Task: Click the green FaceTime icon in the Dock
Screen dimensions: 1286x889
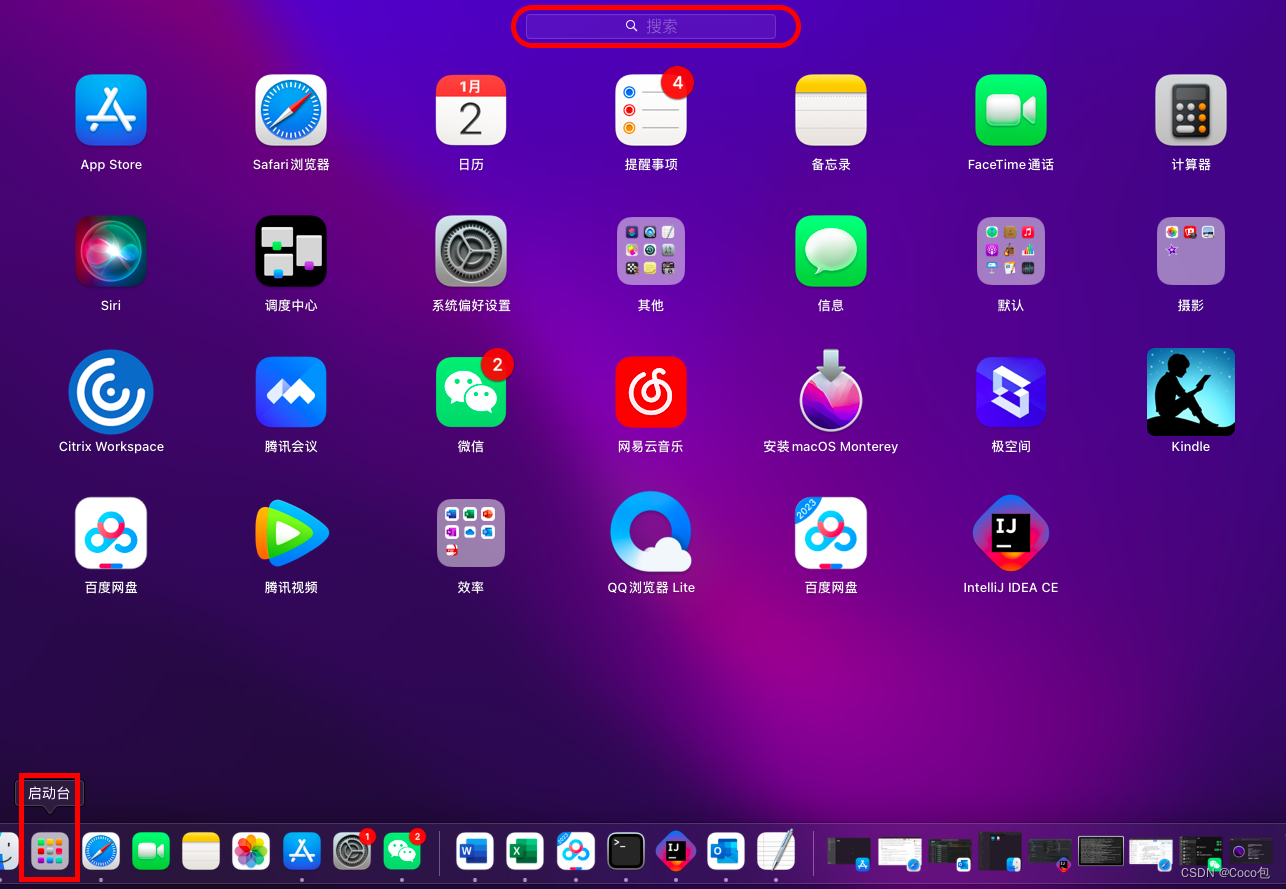Action: [151, 851]
